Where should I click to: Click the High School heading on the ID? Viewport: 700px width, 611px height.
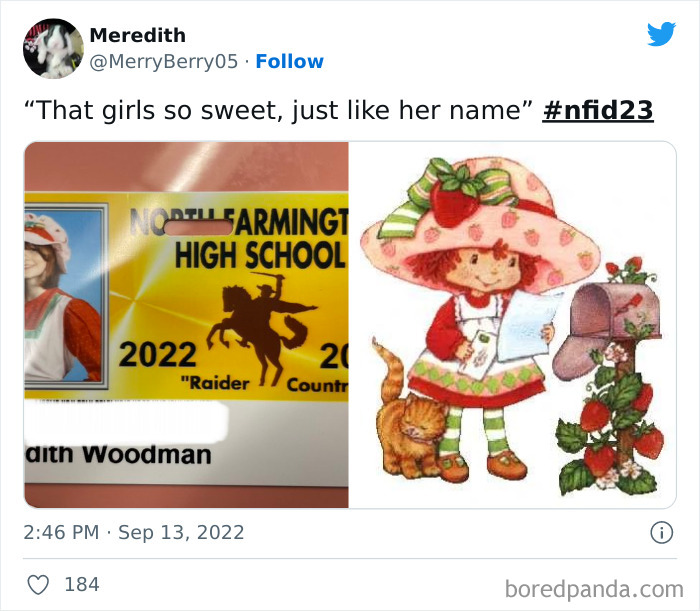tap(260, 255)
